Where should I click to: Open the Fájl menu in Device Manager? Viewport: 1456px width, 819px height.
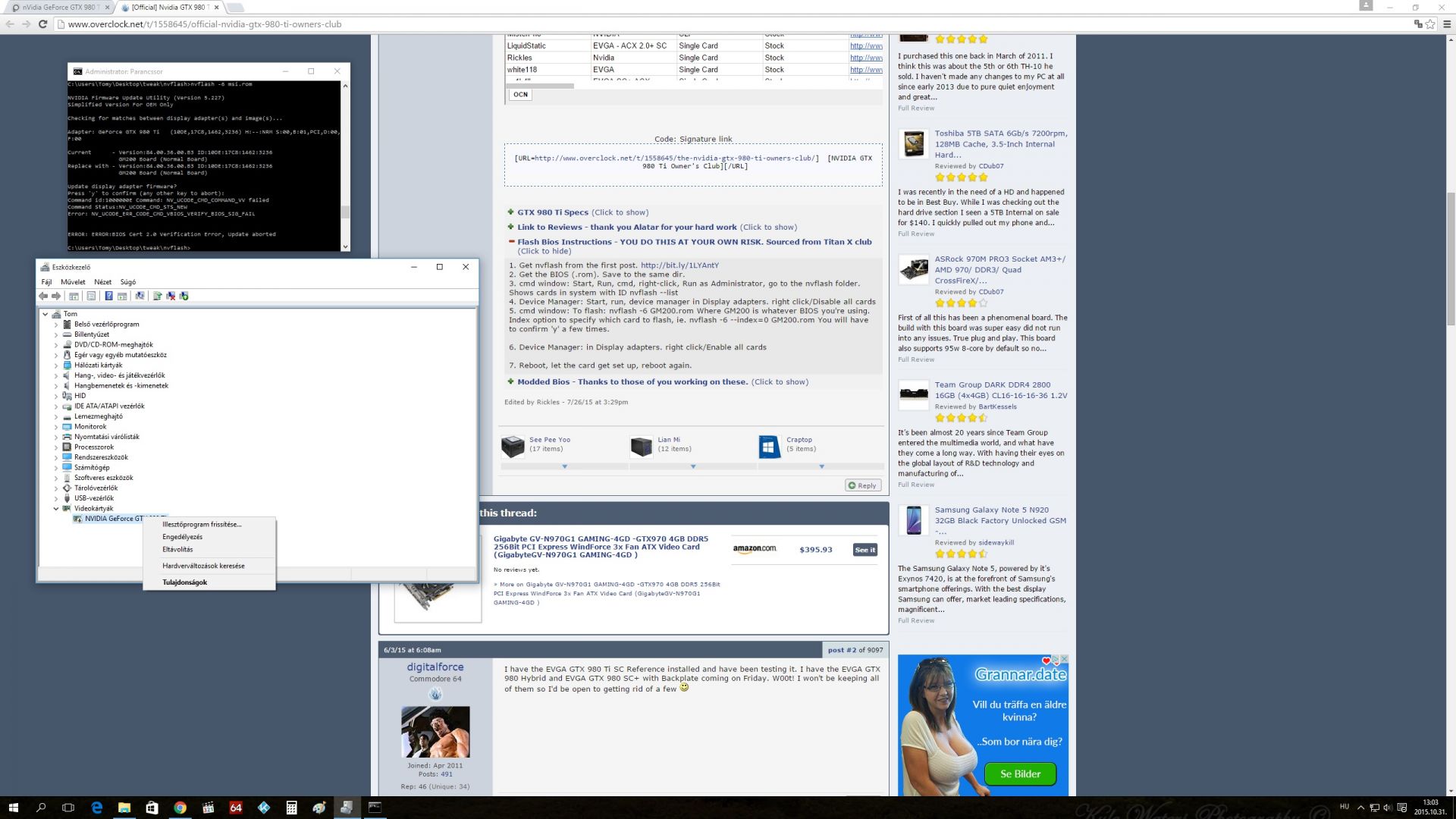[46, 282]
